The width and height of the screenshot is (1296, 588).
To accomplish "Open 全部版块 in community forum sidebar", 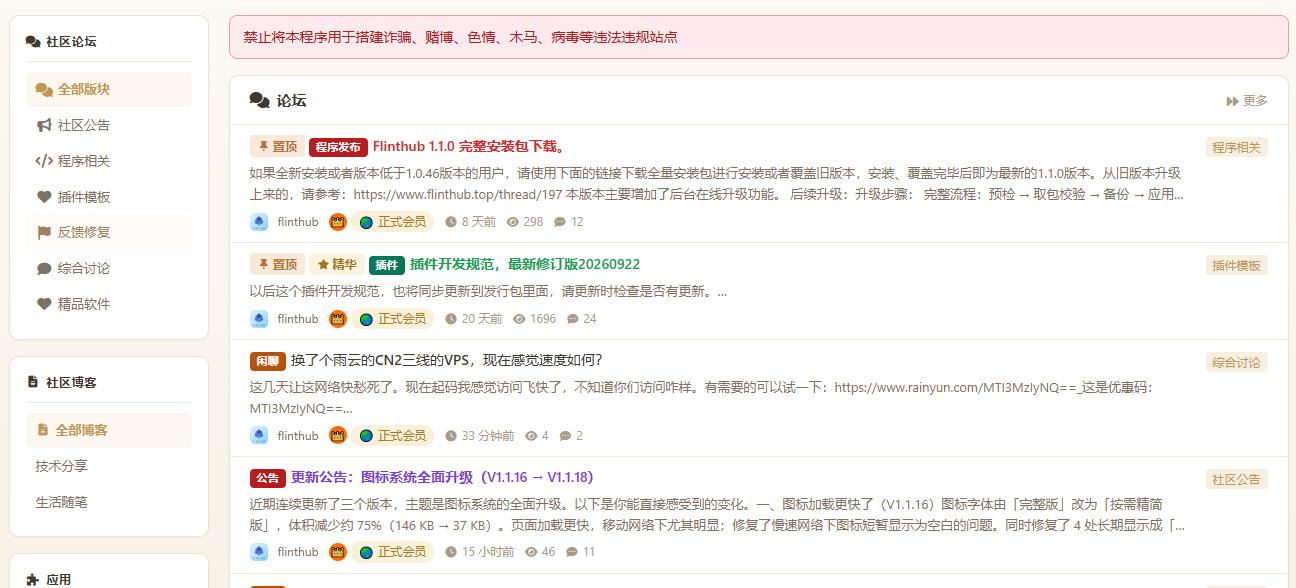I will [109, 89].
